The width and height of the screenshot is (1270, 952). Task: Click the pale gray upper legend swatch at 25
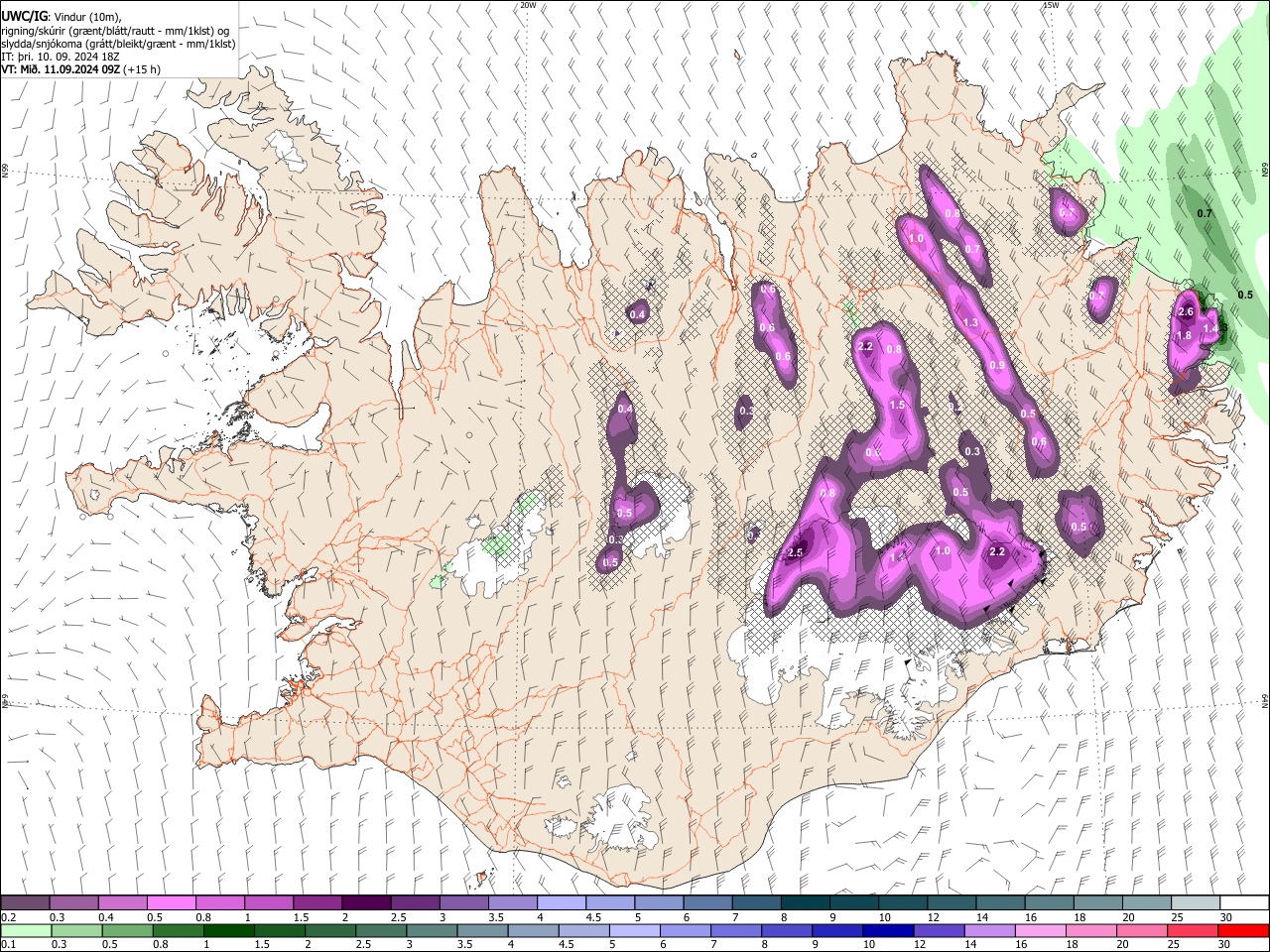coord(1196,903)
